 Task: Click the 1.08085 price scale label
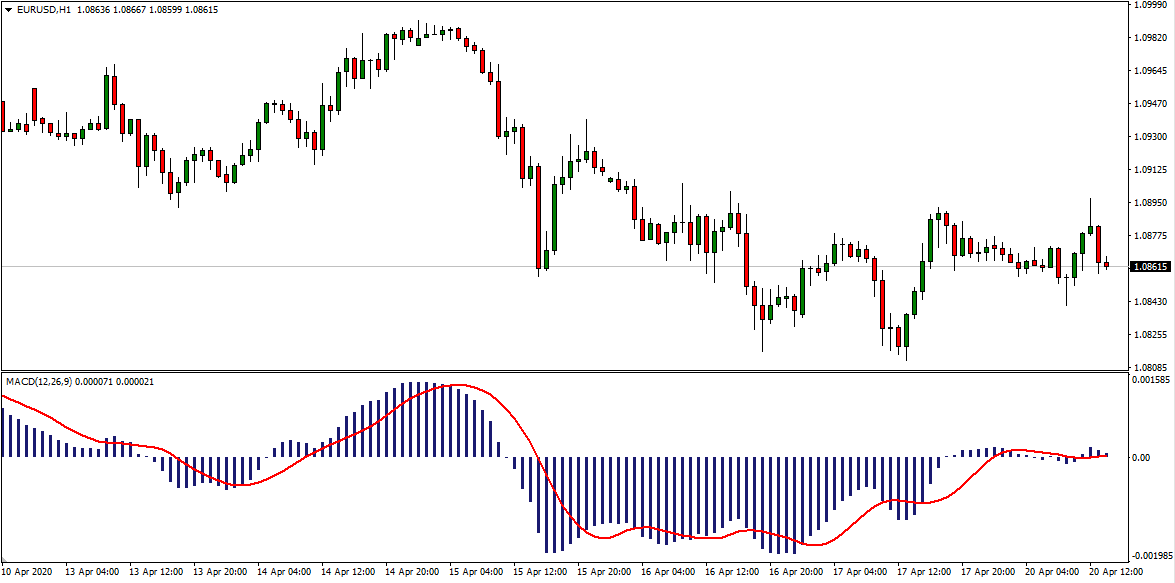[1151, 367]
